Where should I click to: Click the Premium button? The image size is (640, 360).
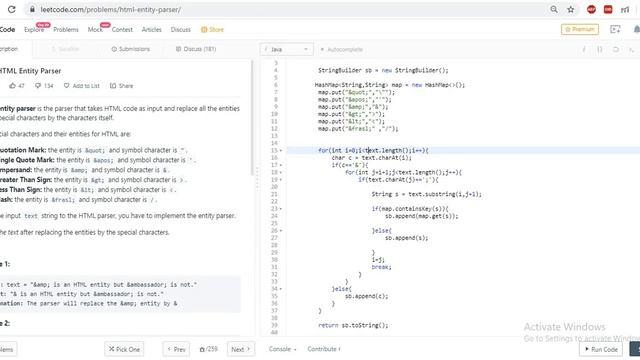(x=580, y=29)
